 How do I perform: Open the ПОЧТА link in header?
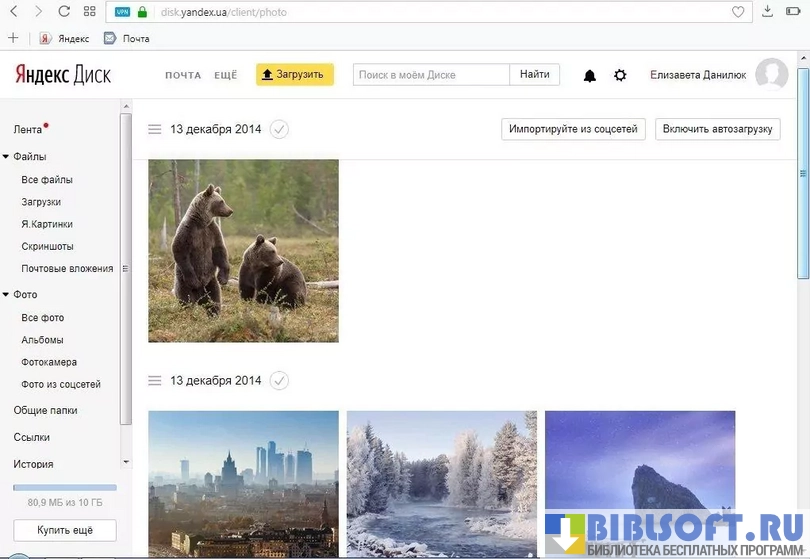point(183,75)
